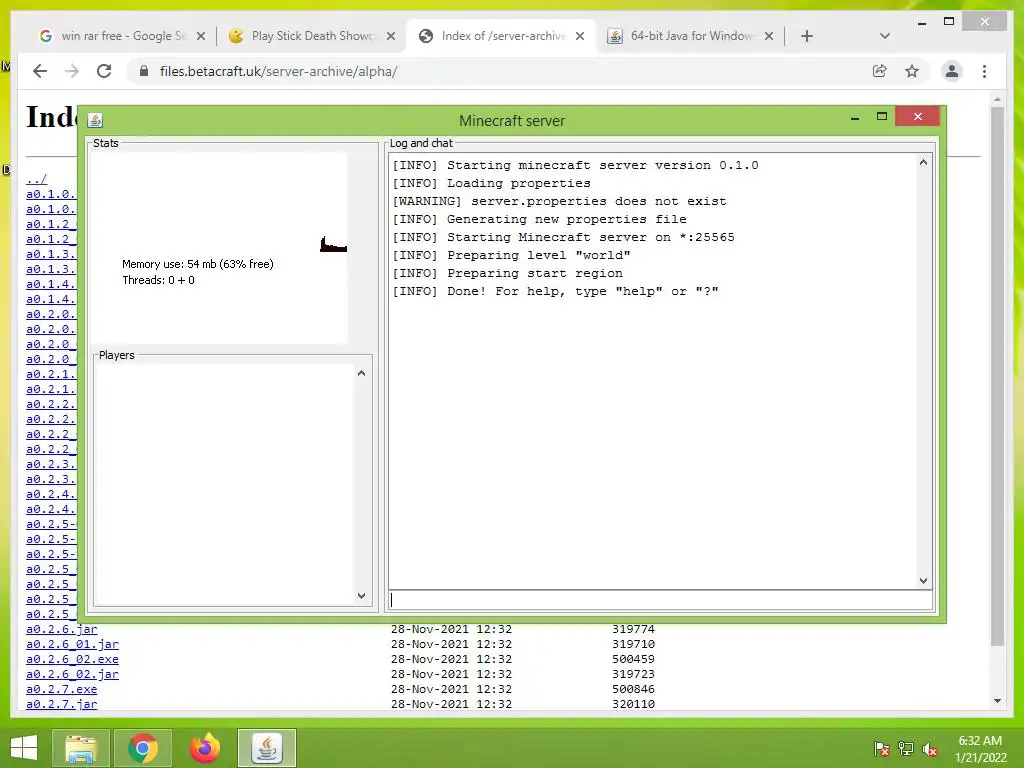
Task: Click log line 'Preparing level "world"'
Action: pyautogui.click(x=539, y=255)
